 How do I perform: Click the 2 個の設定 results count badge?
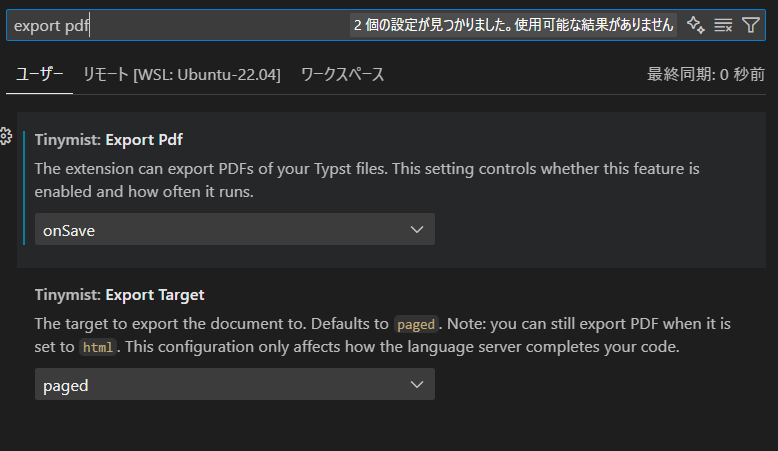point(513,25)
